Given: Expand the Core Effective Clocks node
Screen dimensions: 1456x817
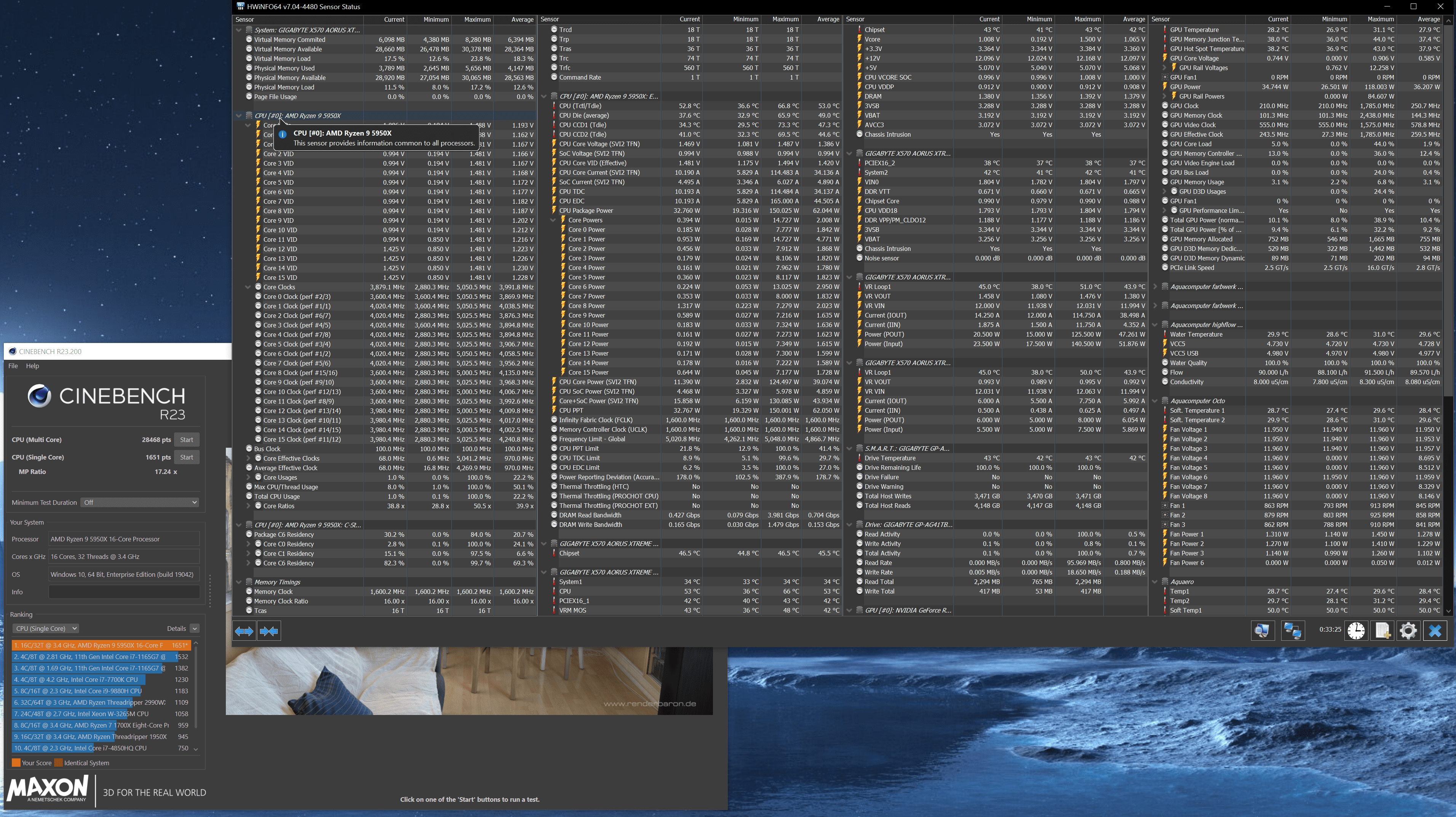Looking at the screenshot, I should pos(248,458).
